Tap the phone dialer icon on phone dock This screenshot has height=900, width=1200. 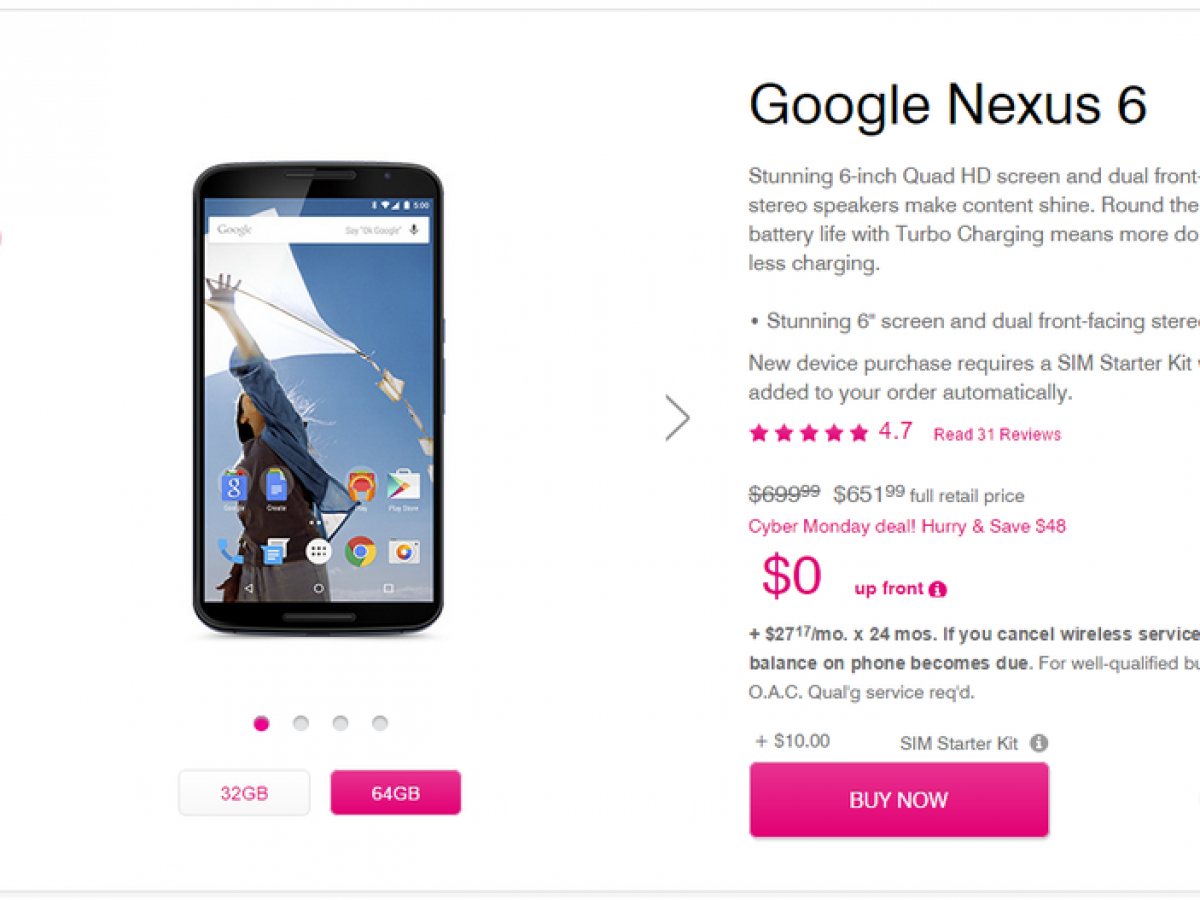tap(230, 551)
